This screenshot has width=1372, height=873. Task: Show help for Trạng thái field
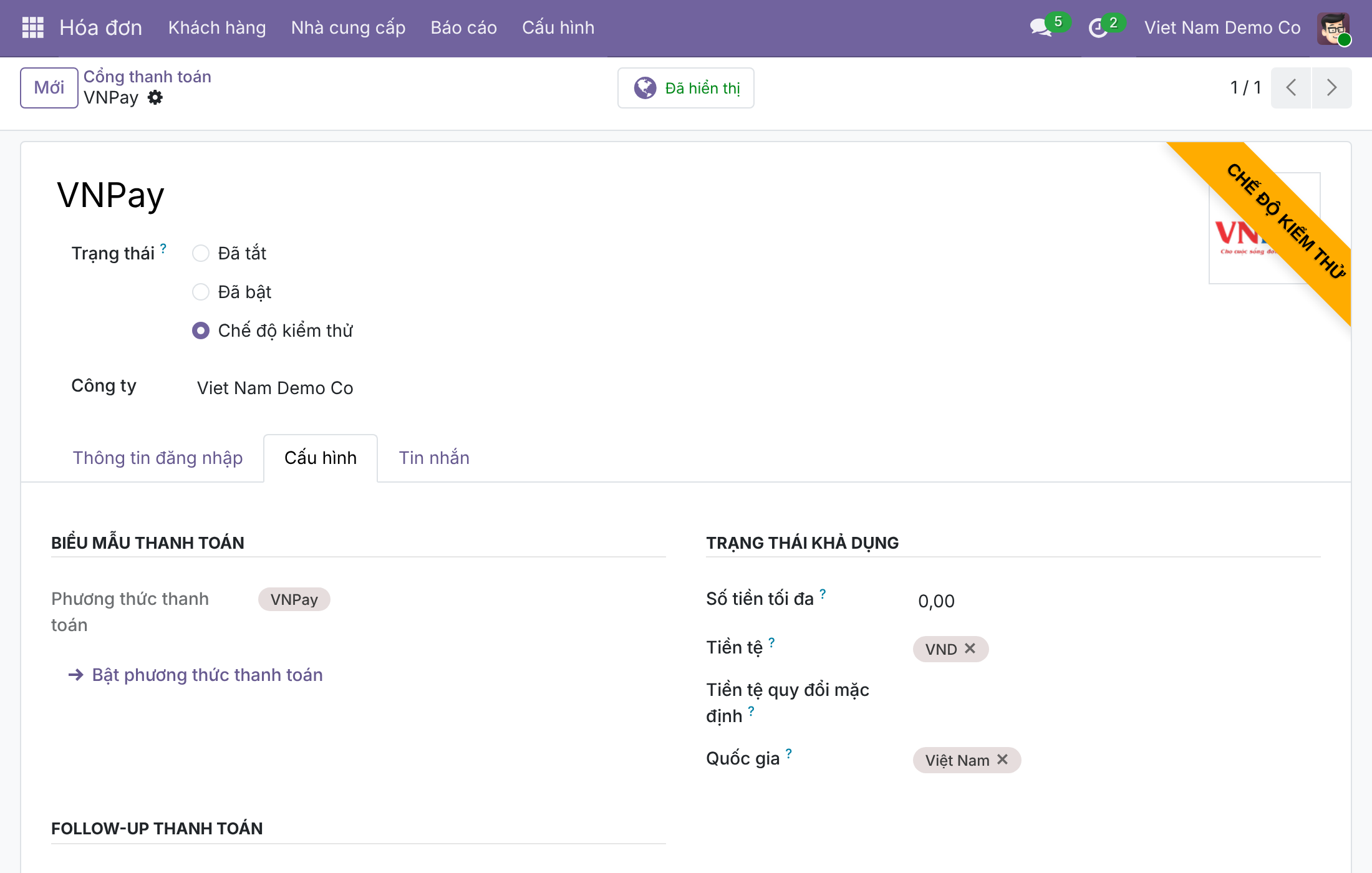163,248
